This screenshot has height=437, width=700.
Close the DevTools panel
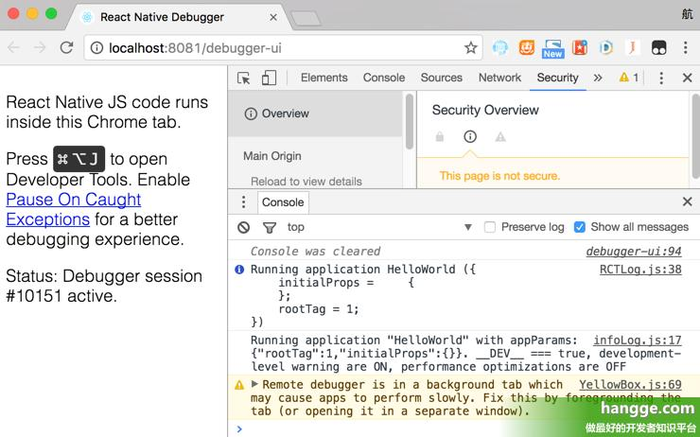tap(687, 78)
